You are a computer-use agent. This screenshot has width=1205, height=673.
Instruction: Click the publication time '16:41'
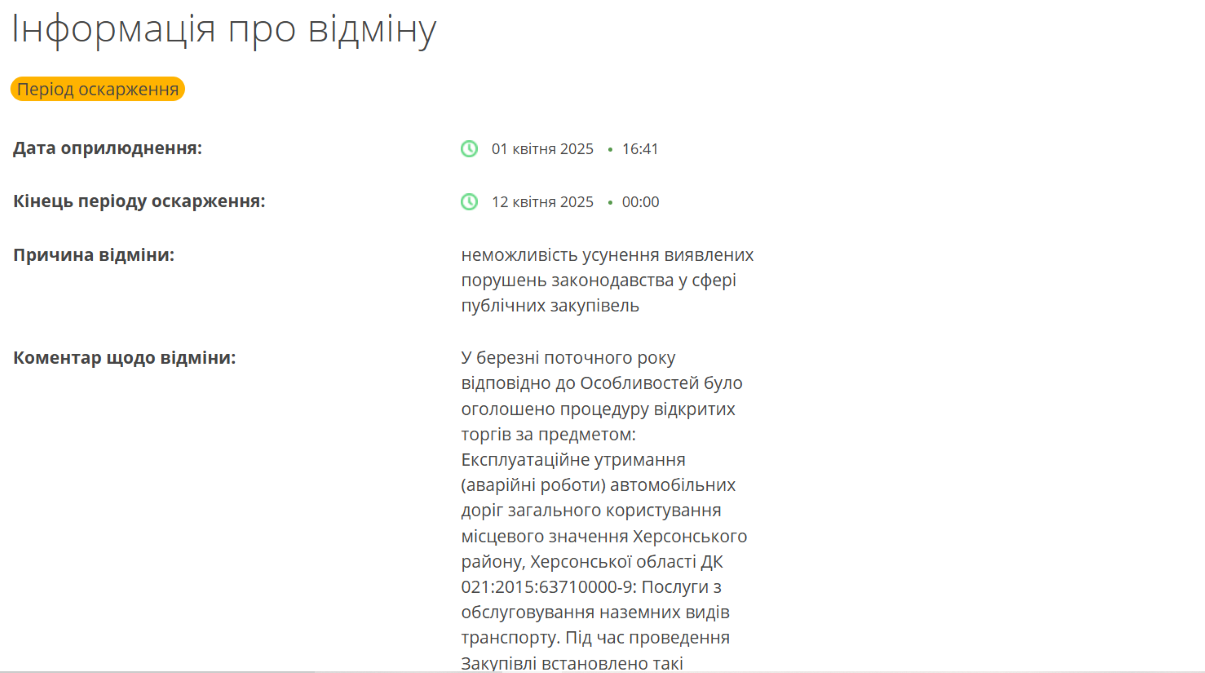(x=640, y=149)
